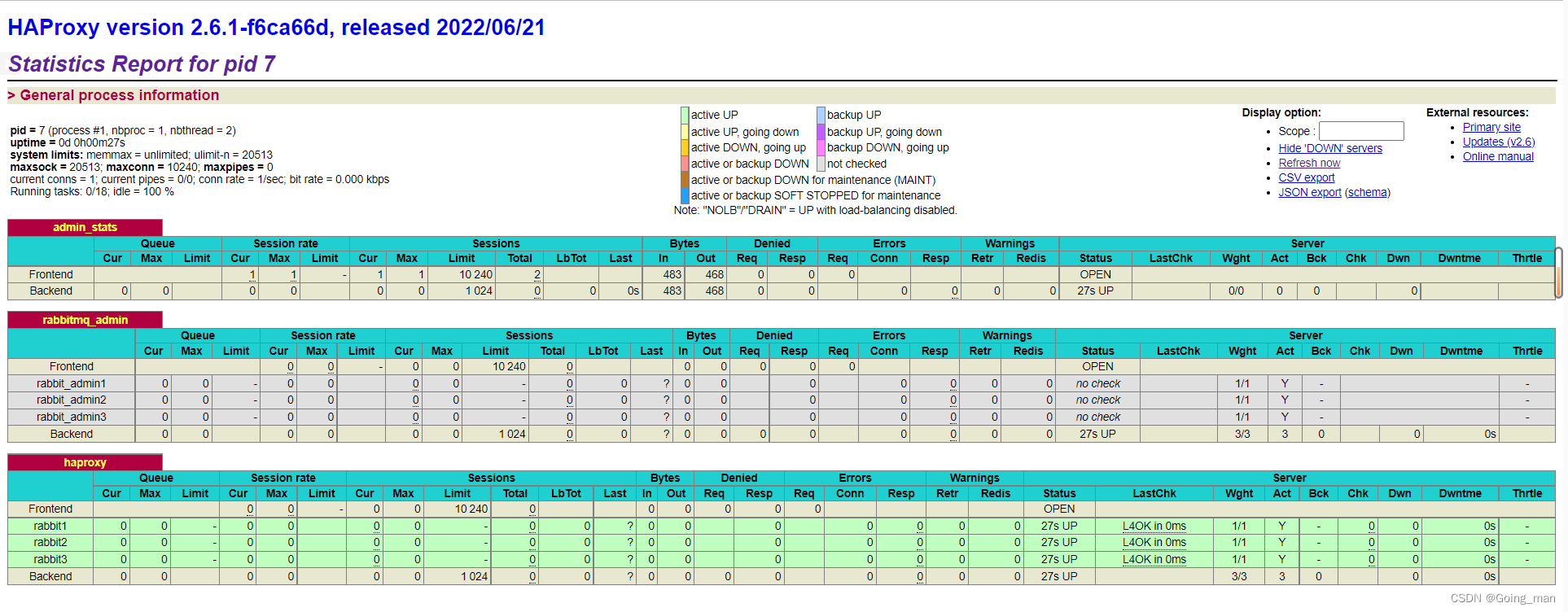The height and width of the screenshot is (612, 1568).
Task: Select the rabbit_admin1 server name
Action: pyautogui.click(x=72, y=383)
